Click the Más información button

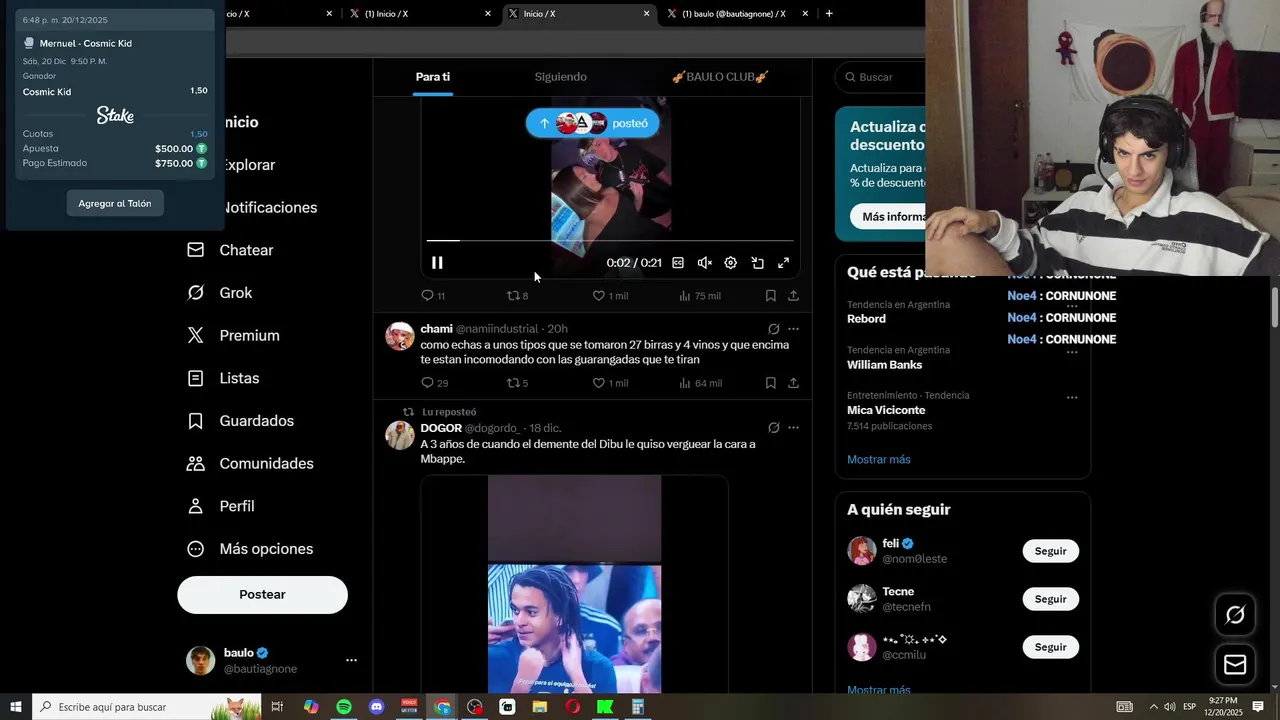[x=889, y=217]
